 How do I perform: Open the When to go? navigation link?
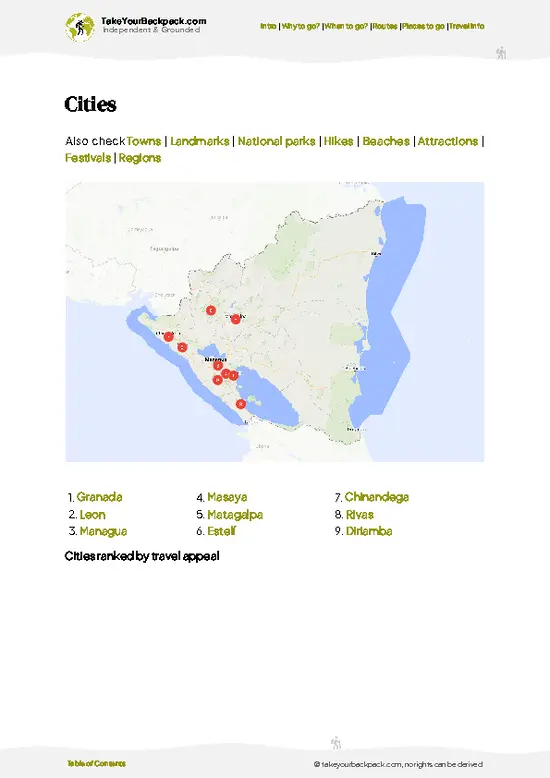(346, 26)
